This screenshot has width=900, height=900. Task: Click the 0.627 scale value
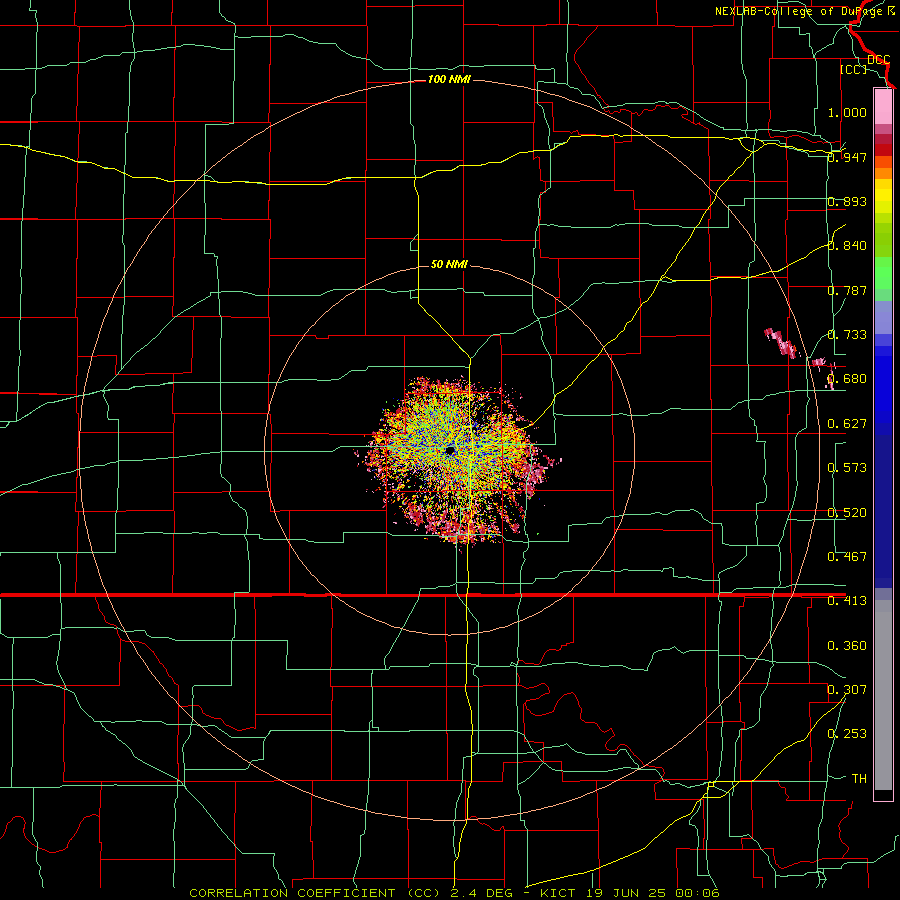(847, 424)
